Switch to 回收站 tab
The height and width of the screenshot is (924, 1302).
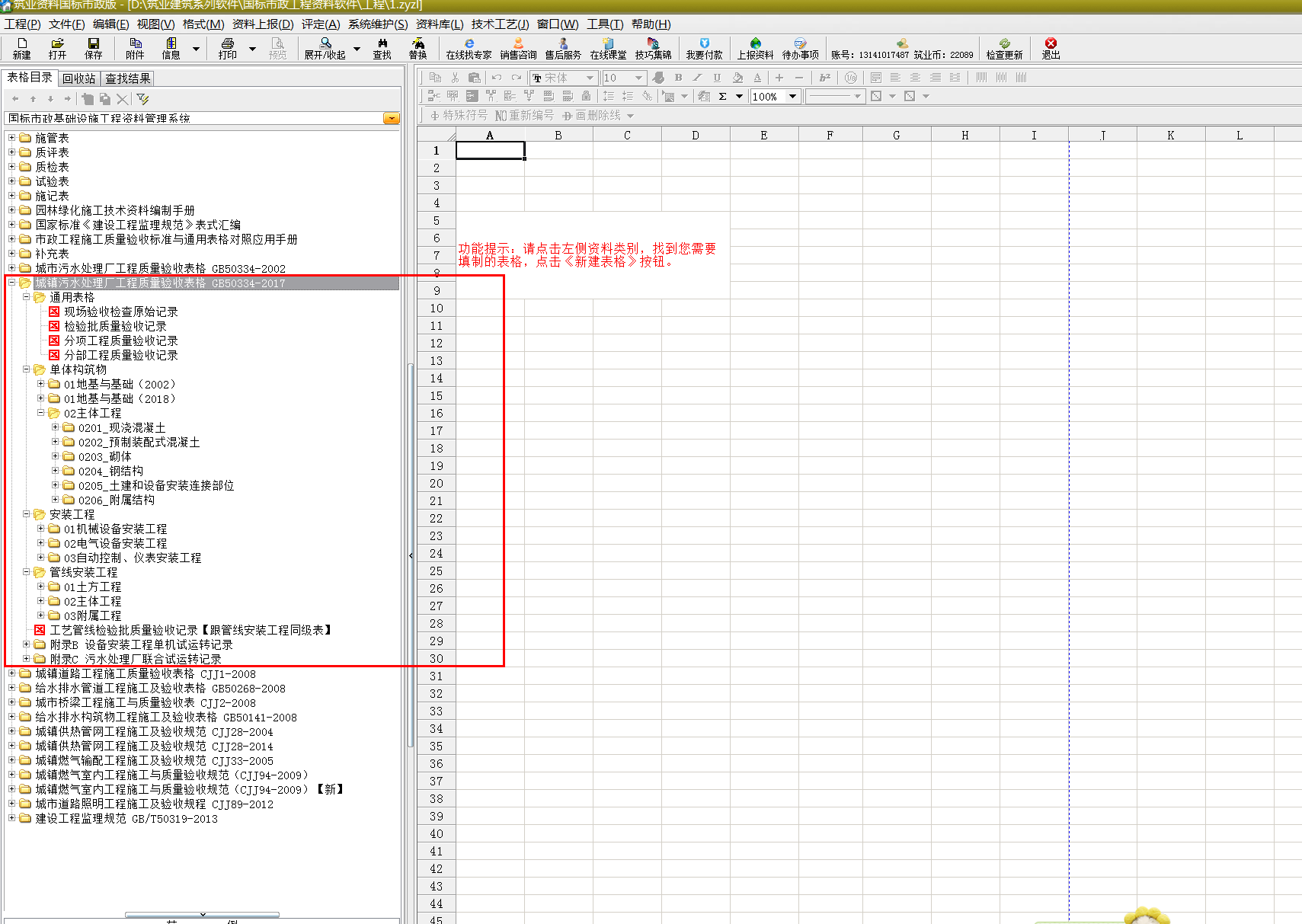[79, 78]
